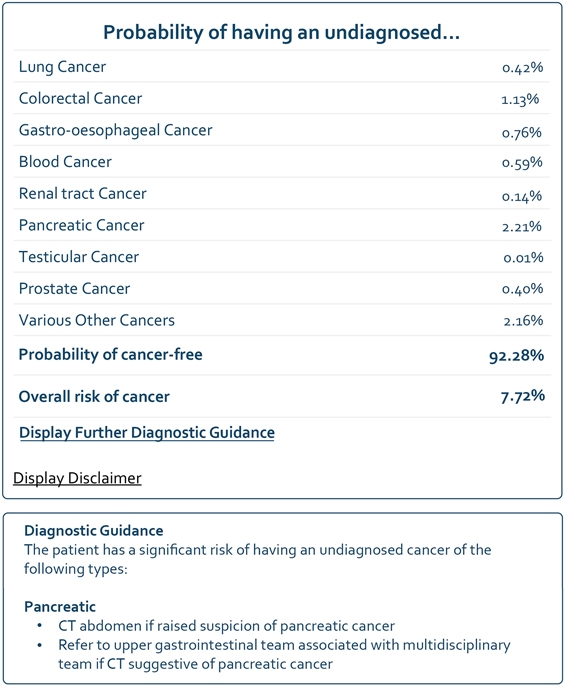Viewport: 565px width, 686px height.
Task: Select the Various Other Cancers row
Action: click(282, 320)
